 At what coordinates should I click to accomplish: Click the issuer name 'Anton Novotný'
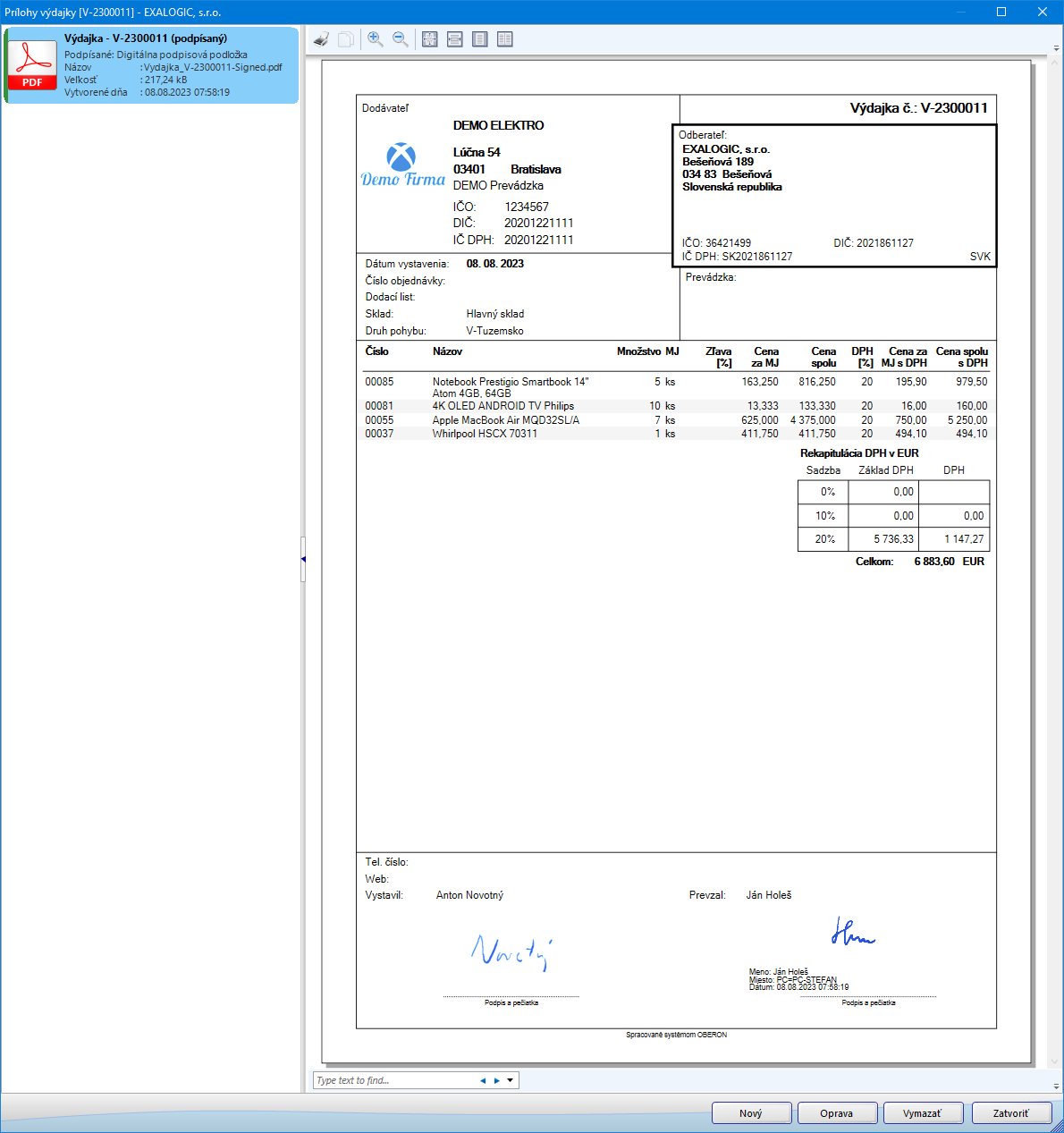click(x=469, y=895)
